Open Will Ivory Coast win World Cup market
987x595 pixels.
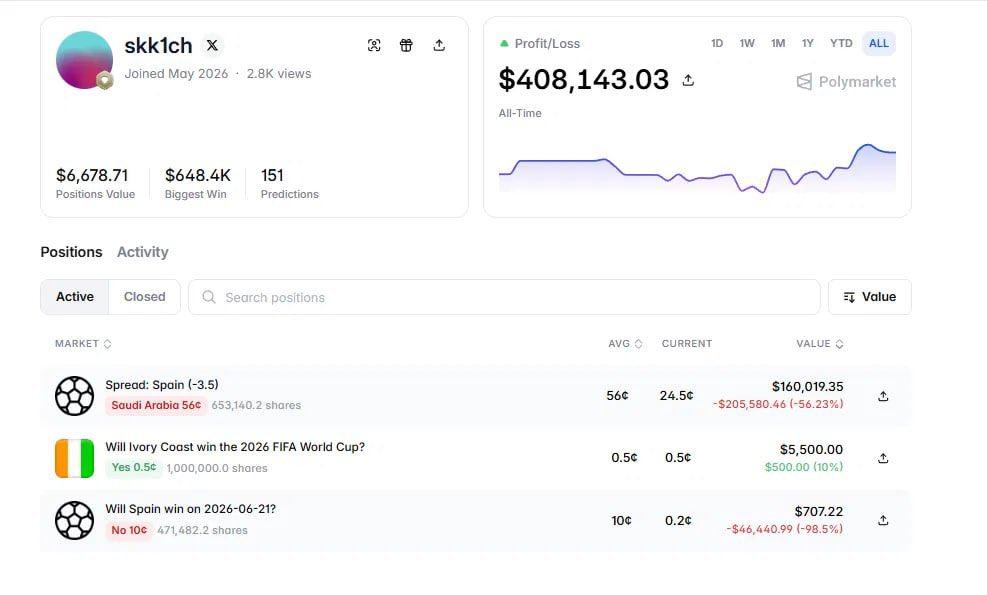coord(235,447)
